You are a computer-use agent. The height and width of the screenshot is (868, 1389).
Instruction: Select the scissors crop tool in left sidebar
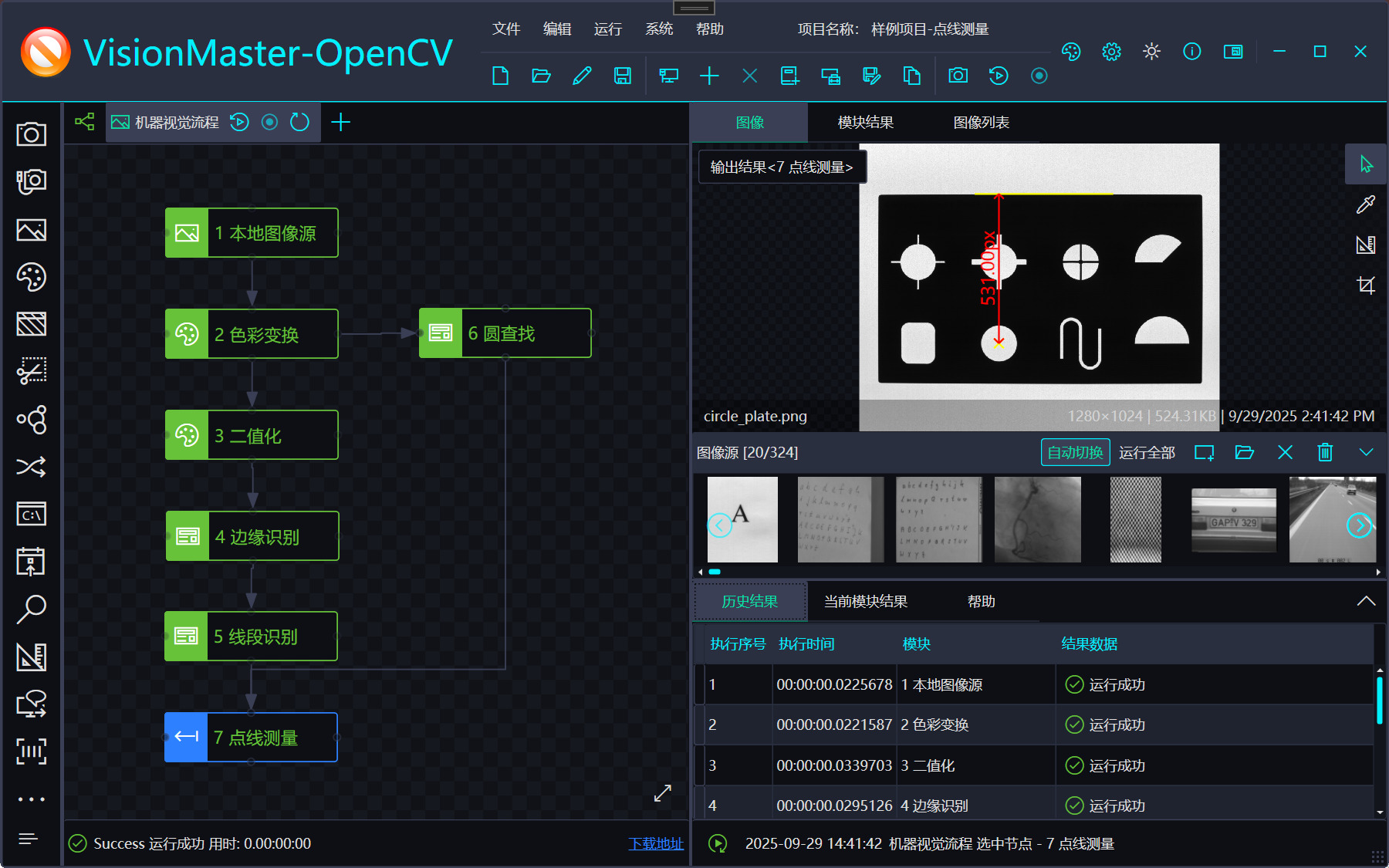pos(32,371)
